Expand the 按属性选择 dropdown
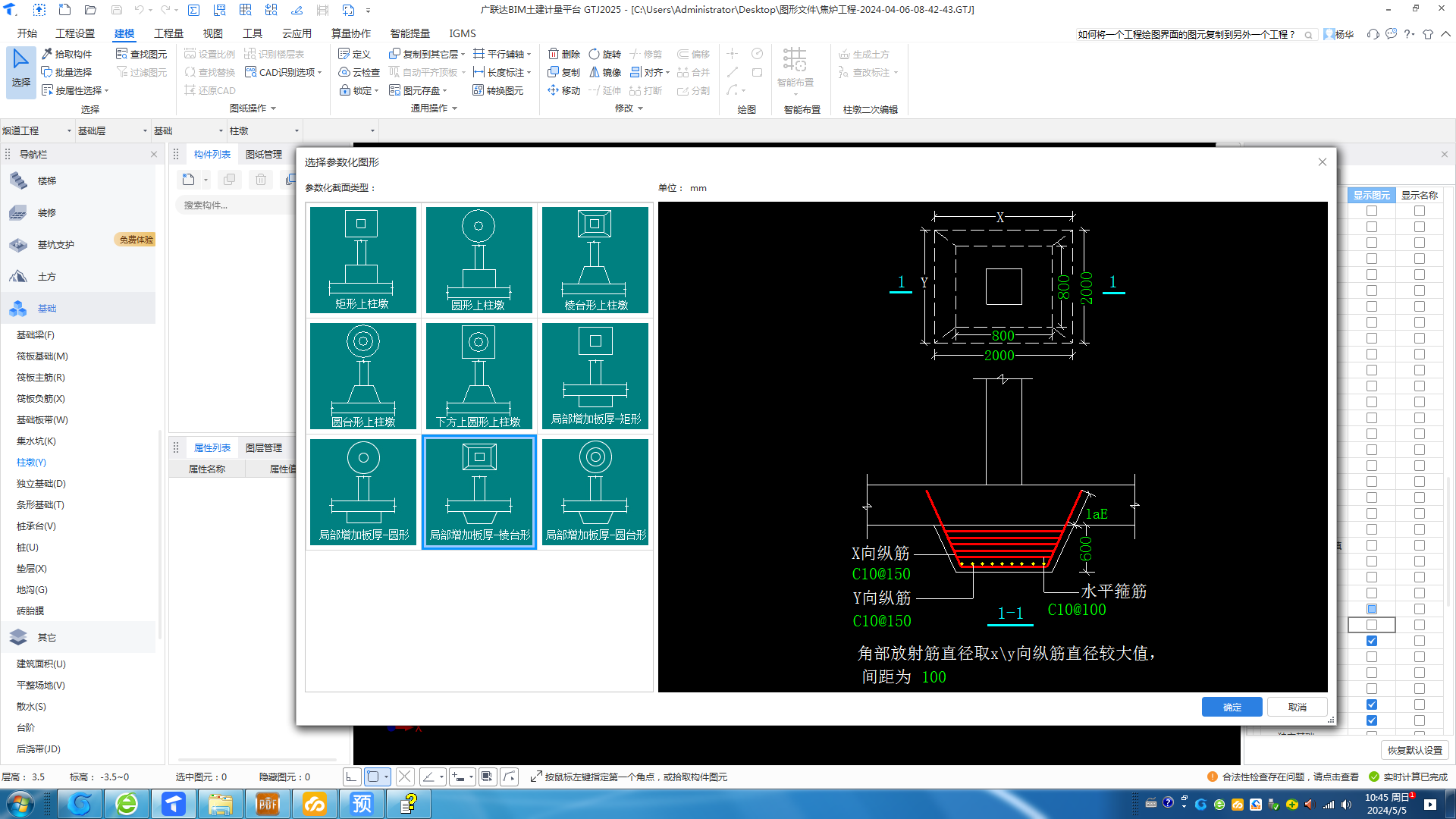 coord(107,91)
